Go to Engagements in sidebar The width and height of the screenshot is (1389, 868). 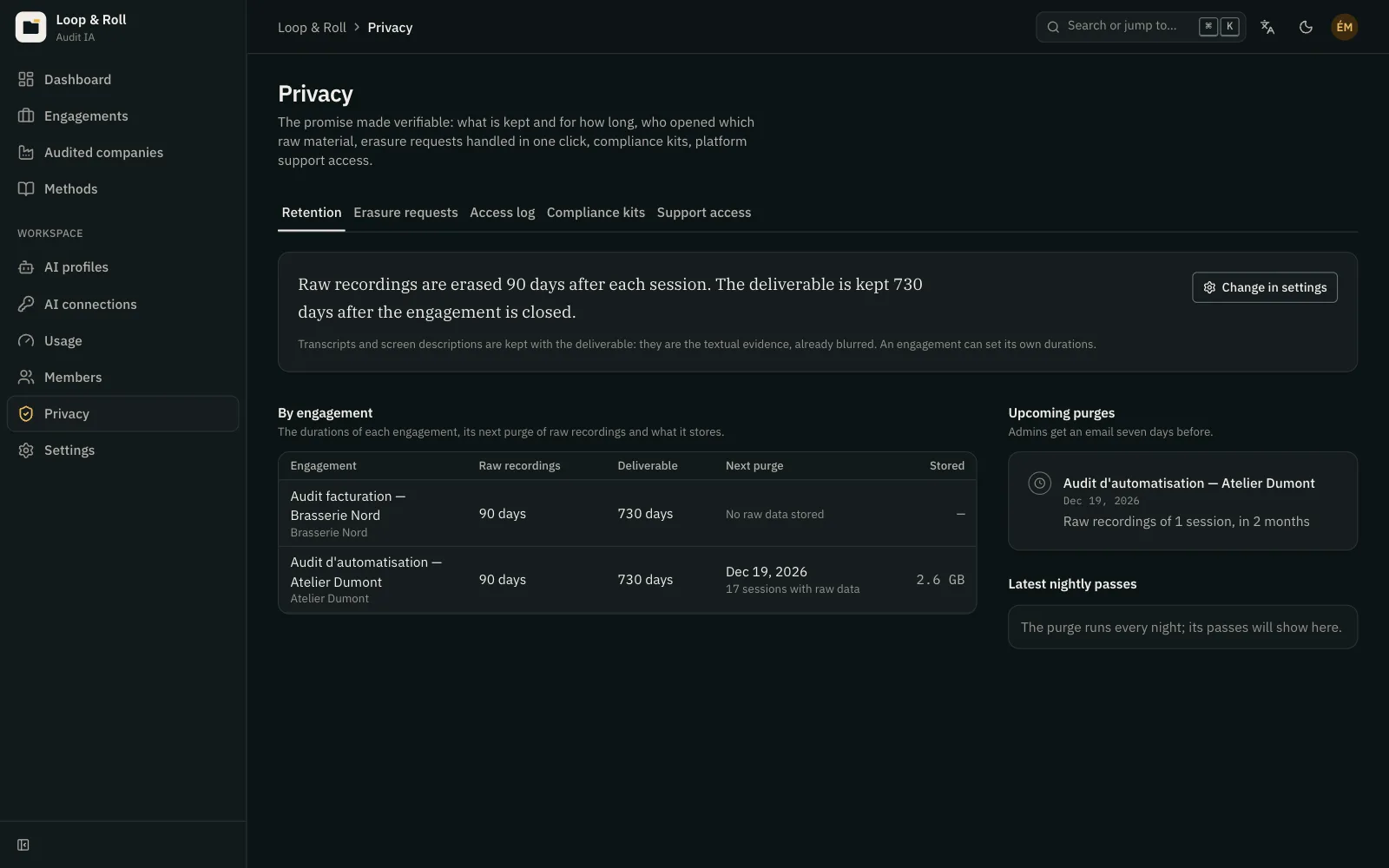(122, 116)
